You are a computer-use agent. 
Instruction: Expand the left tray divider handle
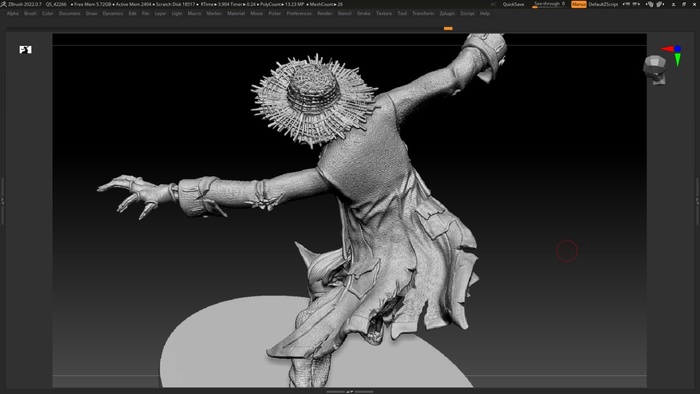pos(2,201)
